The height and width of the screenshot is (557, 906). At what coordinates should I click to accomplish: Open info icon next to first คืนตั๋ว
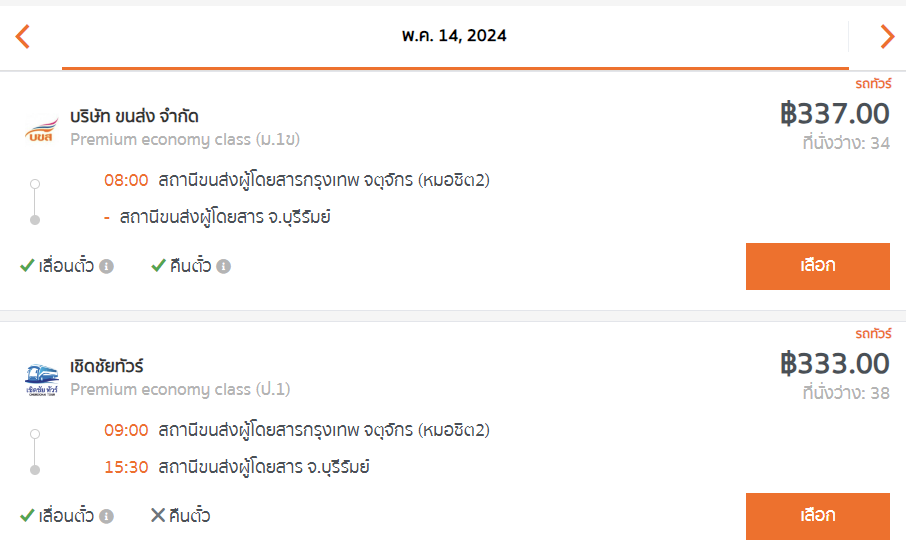pos(224,266)
